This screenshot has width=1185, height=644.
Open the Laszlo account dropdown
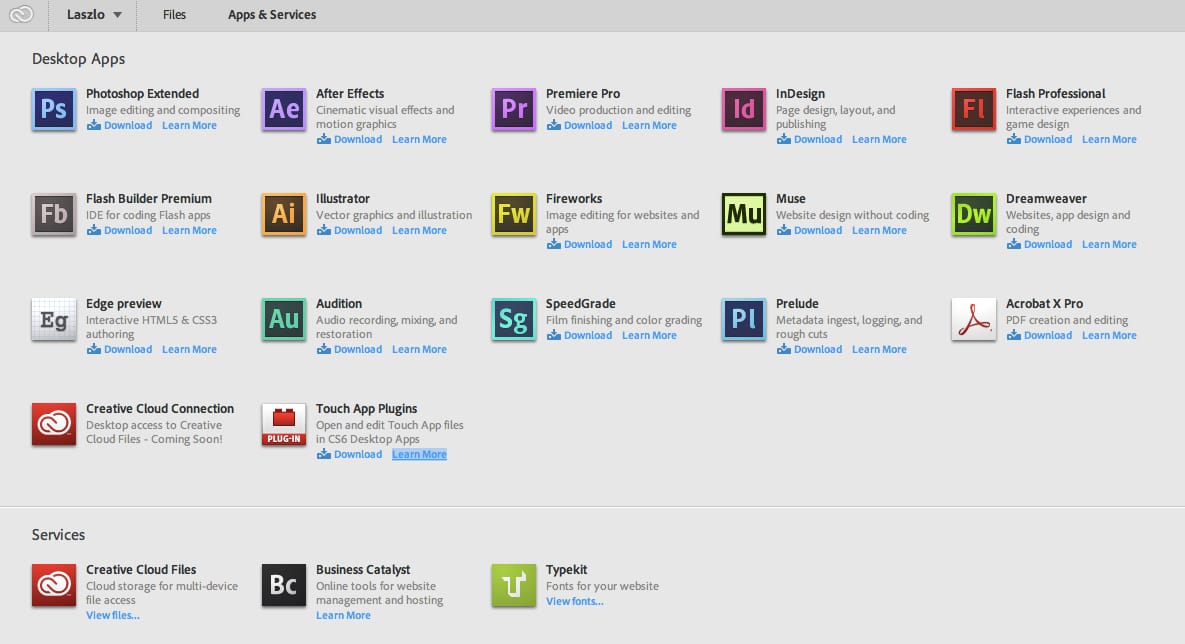94,14
